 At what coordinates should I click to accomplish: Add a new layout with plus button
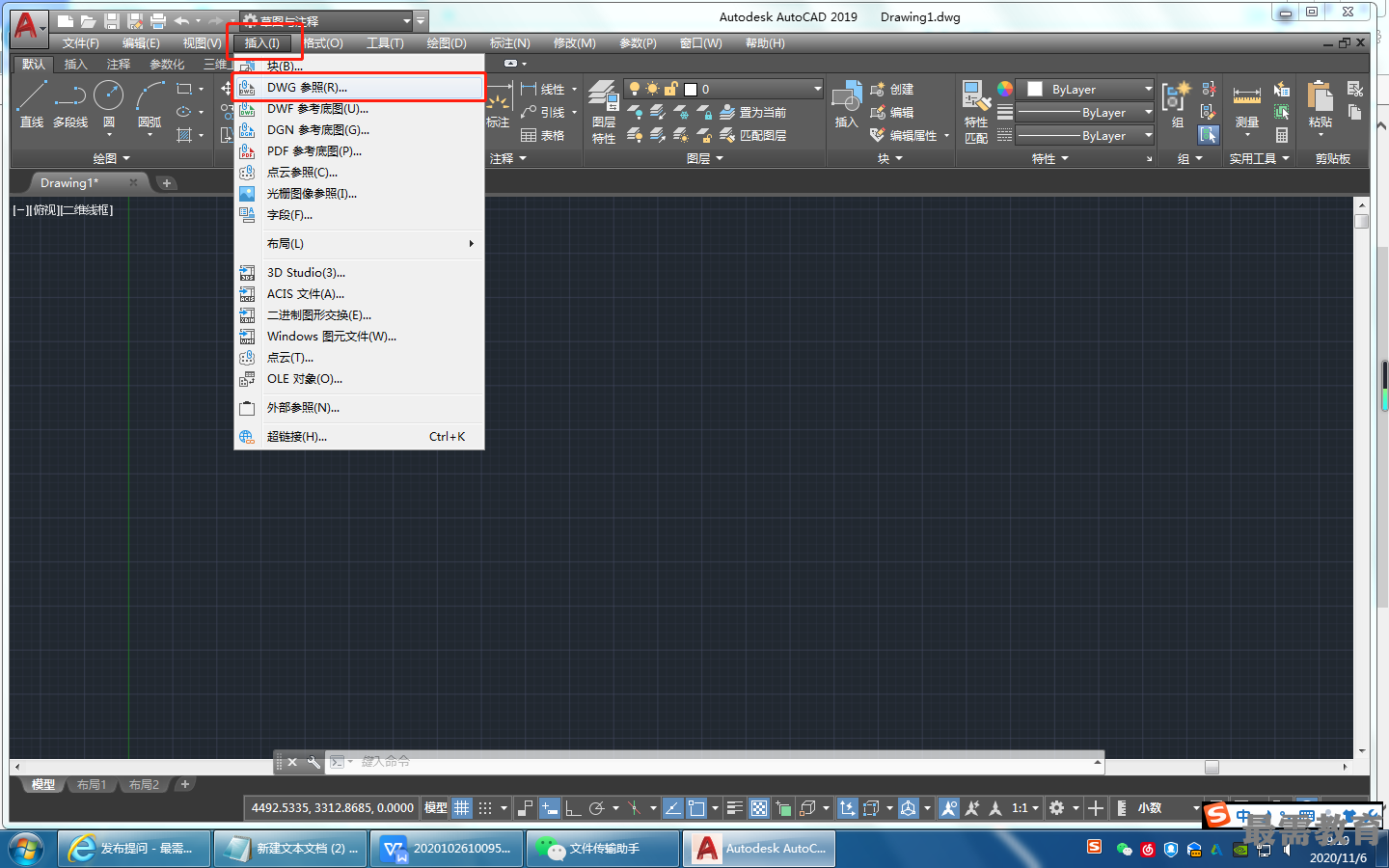coord(185,785)
